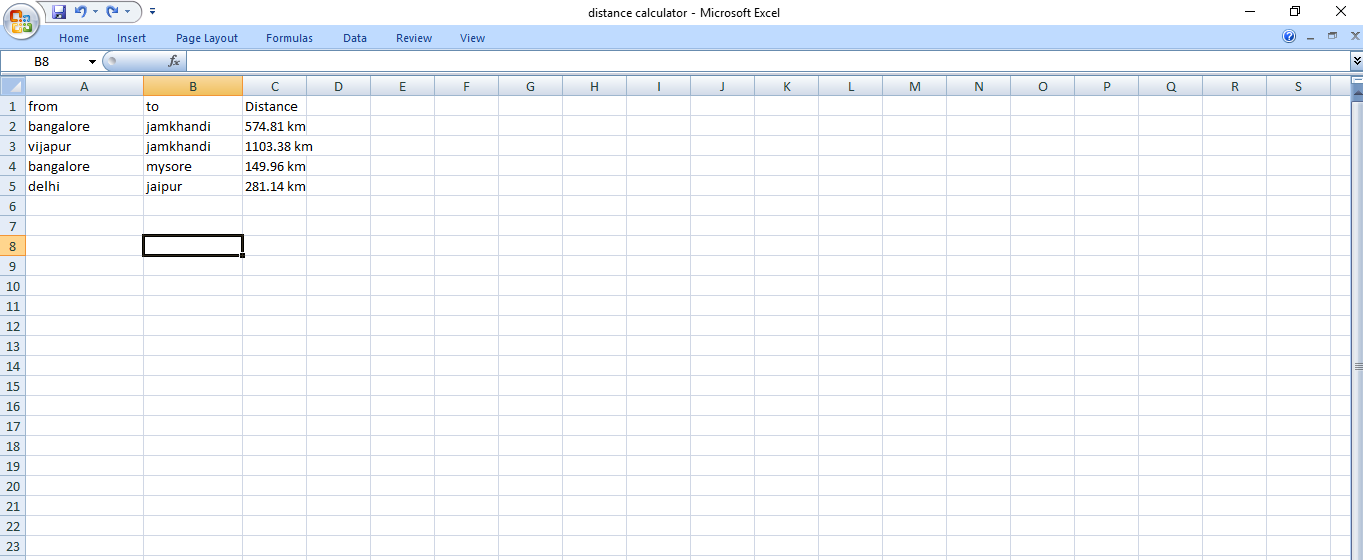Select column M header
1363x560 pixels.
pos(915,86)
